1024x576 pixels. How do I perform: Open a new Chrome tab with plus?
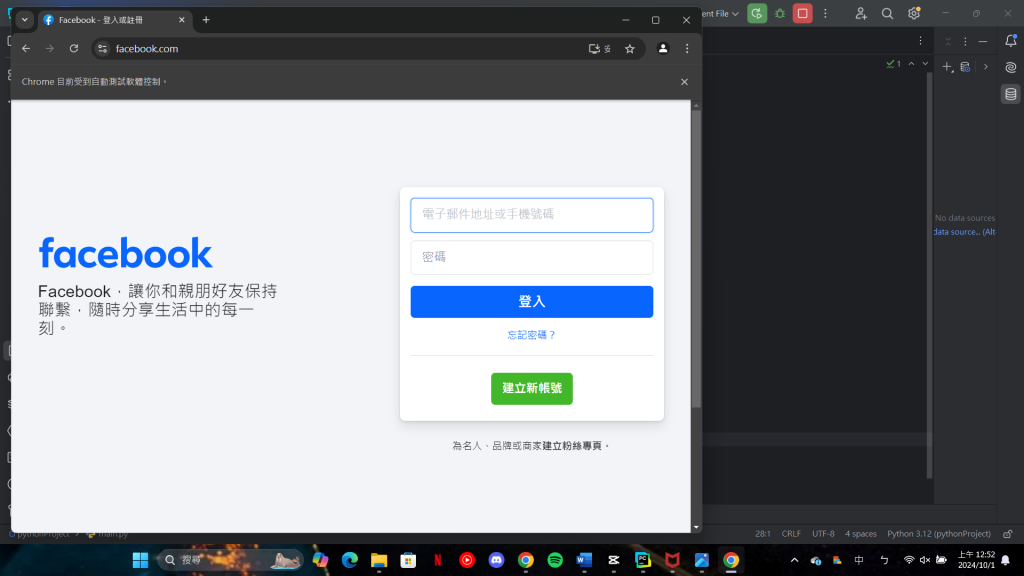206,20
